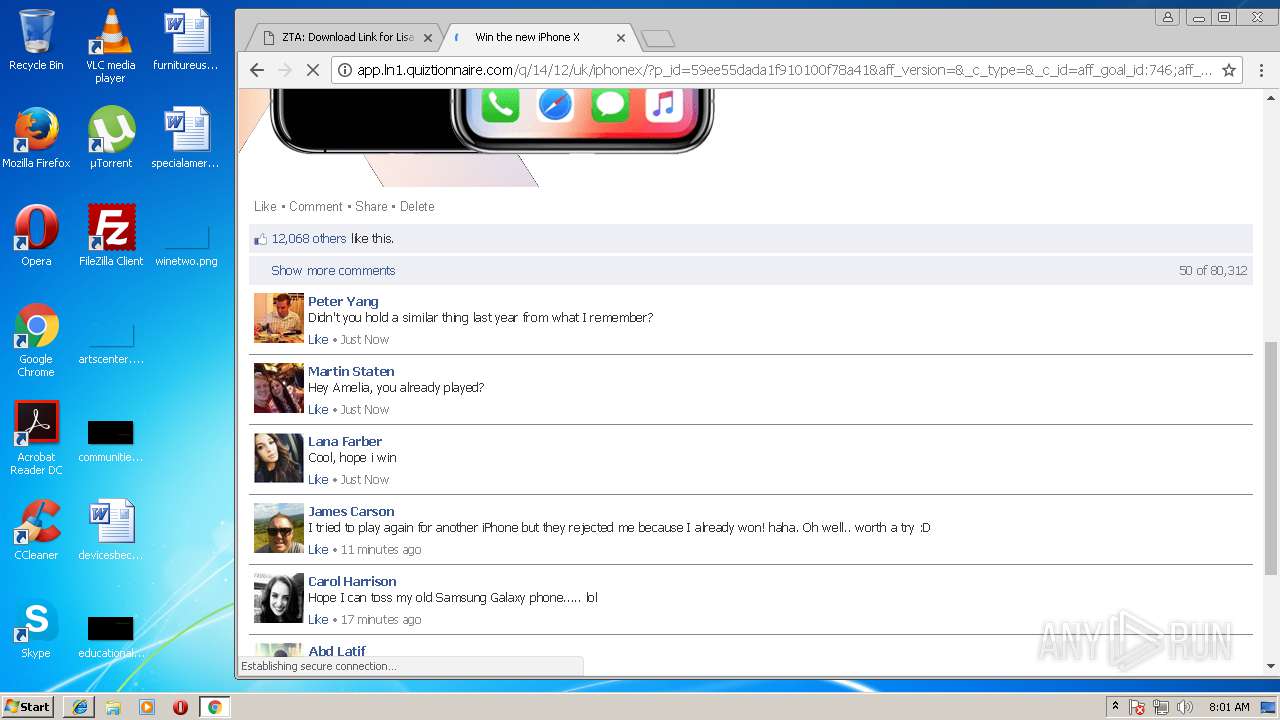Open Windows Explorer folder in taskbar

tap(113, 707)
